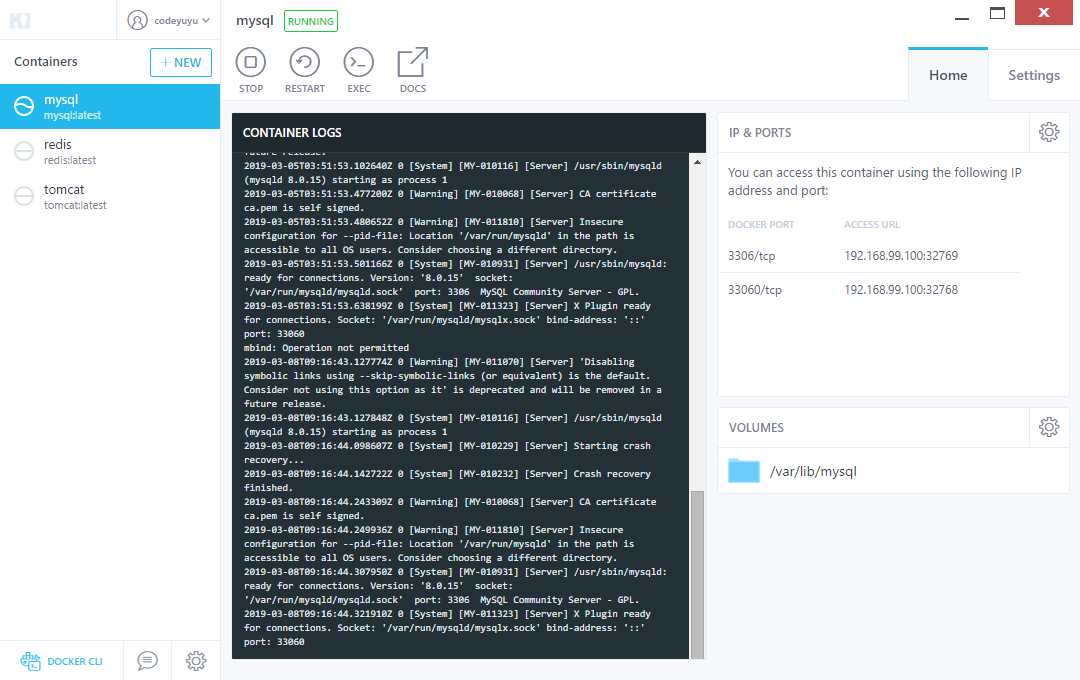Screen dimensions: 1080x680
Task: Open access URL 192.168.99.100:32768
Action: click(x=901, y=290)
